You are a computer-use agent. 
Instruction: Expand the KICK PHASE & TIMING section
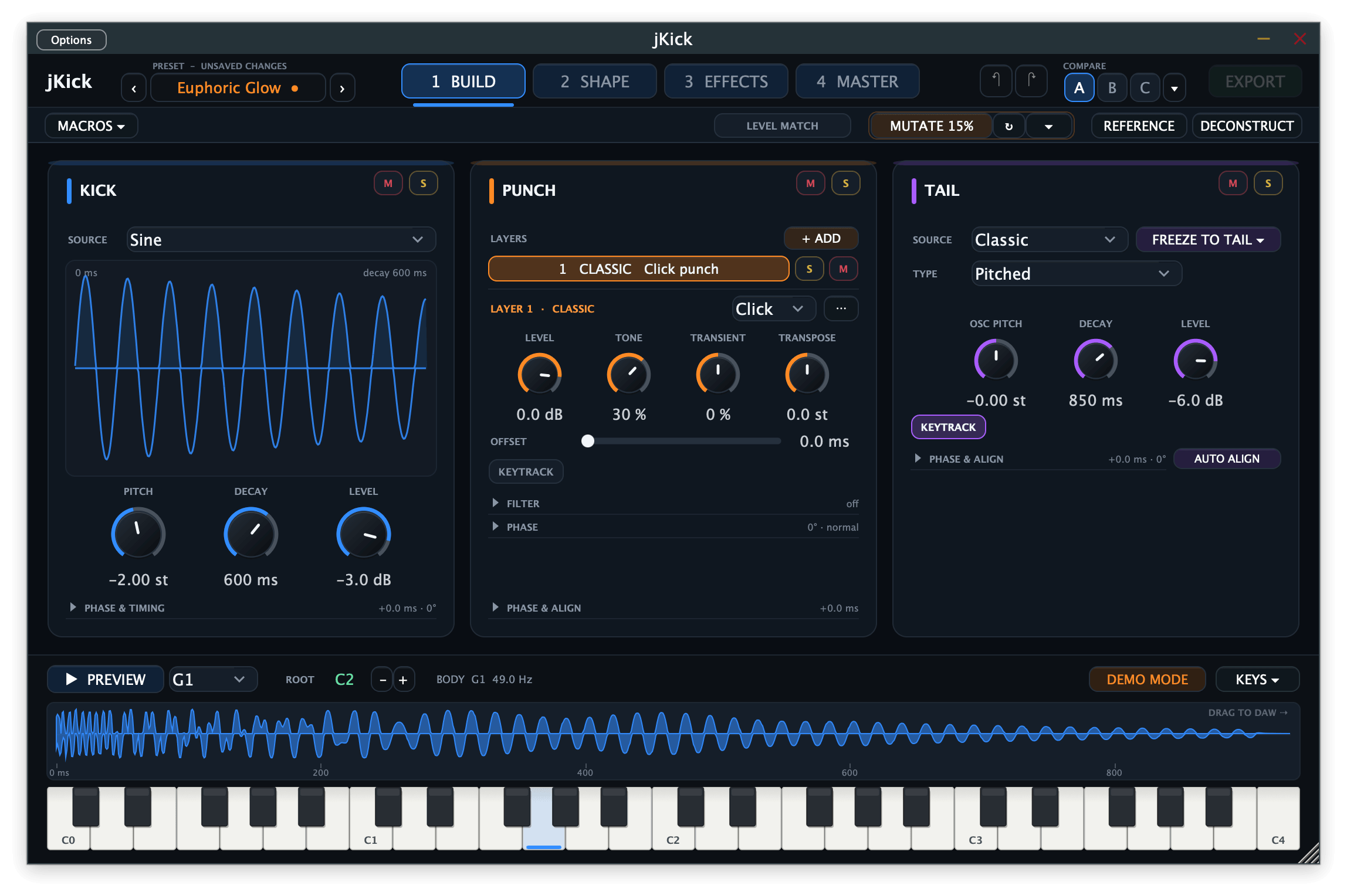point(252,608)
